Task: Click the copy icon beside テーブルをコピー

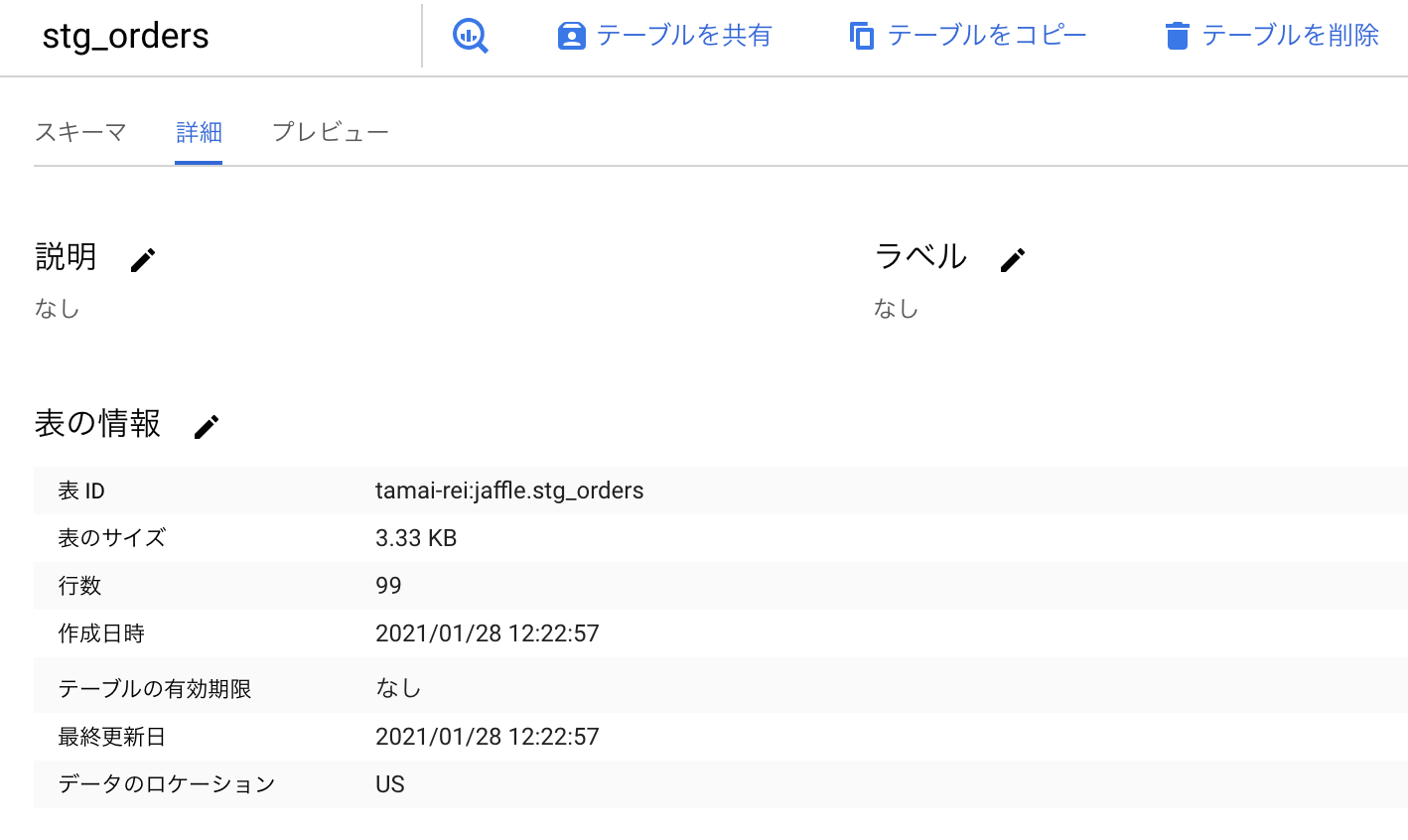Action: [x=862, y=36]
